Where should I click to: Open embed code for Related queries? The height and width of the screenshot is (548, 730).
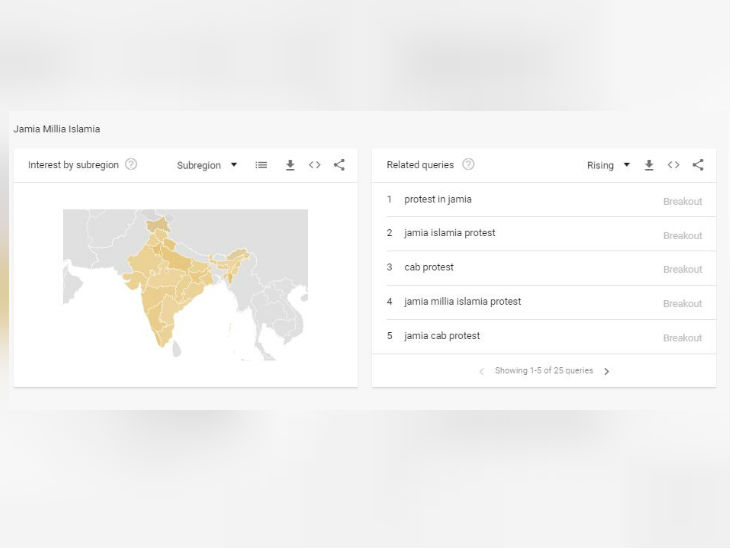[x=674, y=165]
